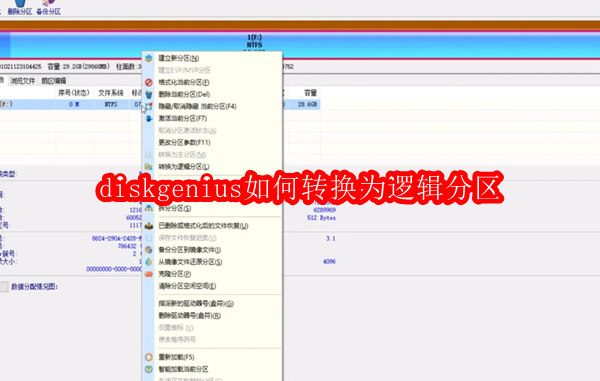This screenshot has width=600, height=381.
Task: Switch to the 浏览文件 tab
Action: coord(23,81)
